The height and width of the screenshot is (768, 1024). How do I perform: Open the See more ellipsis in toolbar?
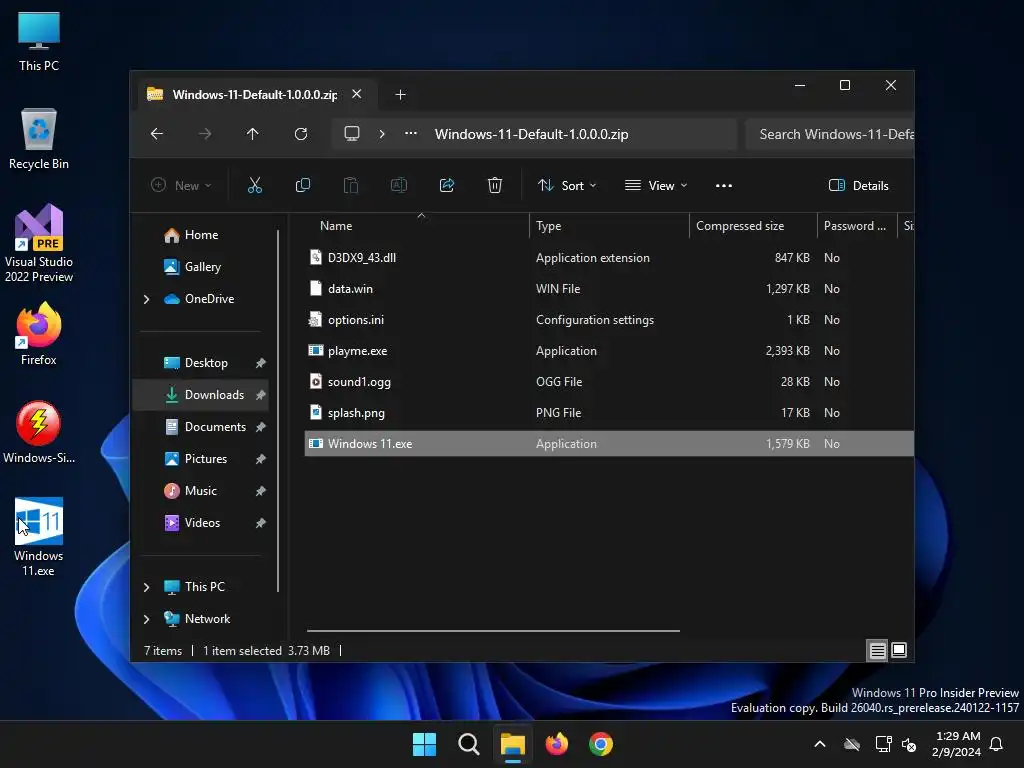[x=724, y=185]
